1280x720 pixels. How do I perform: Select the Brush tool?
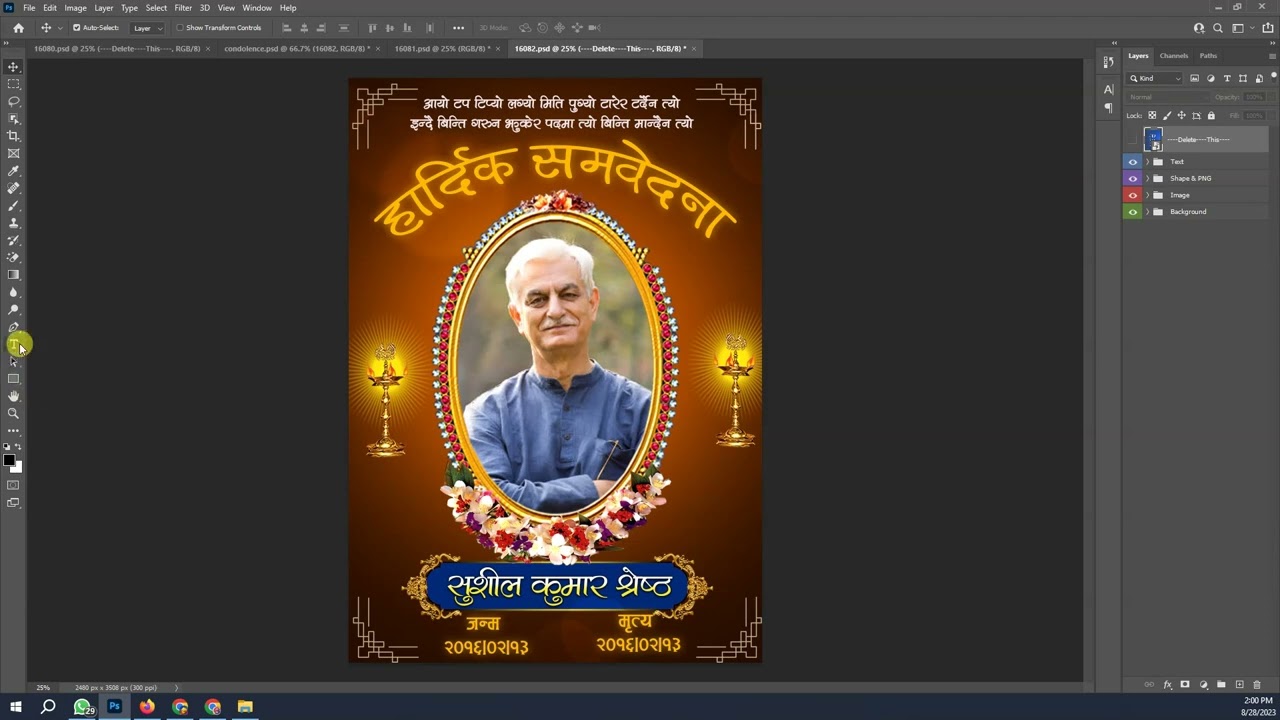13,206
